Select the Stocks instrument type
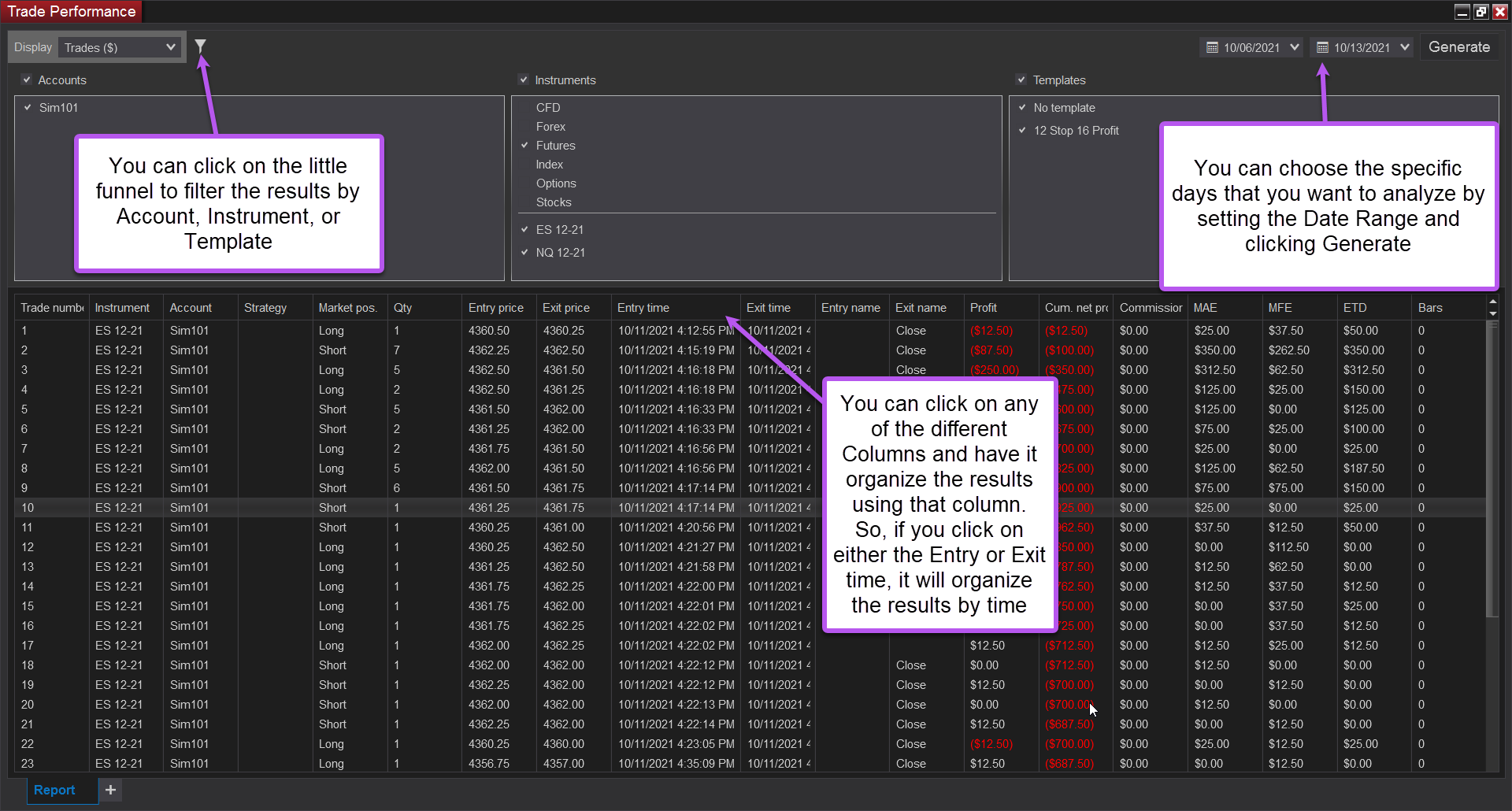The width and height of the screenshot is (1512, 811). 554,202
